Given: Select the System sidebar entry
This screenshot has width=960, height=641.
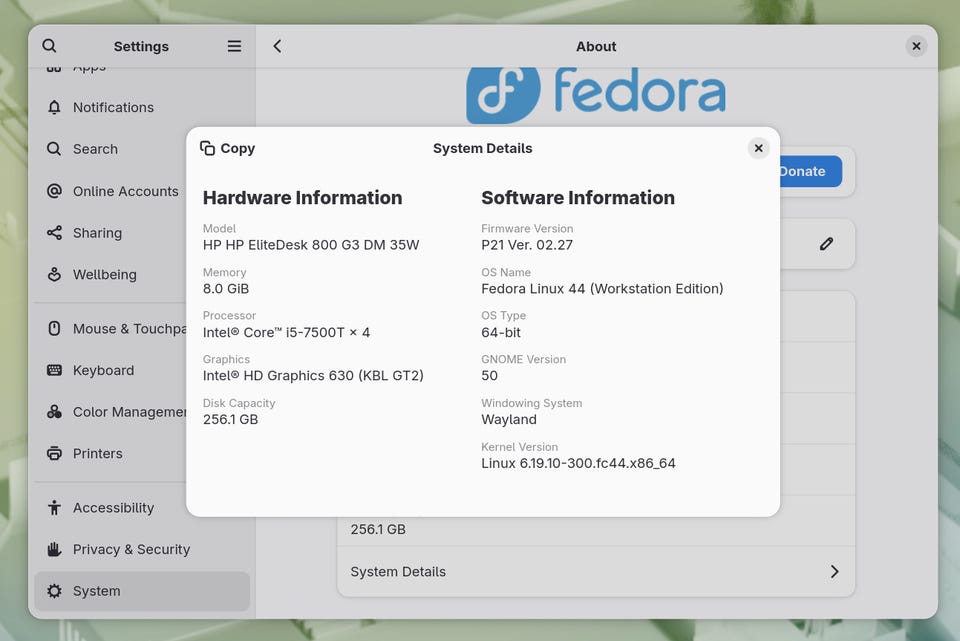Looking at the screenshot, I should 142,591.
